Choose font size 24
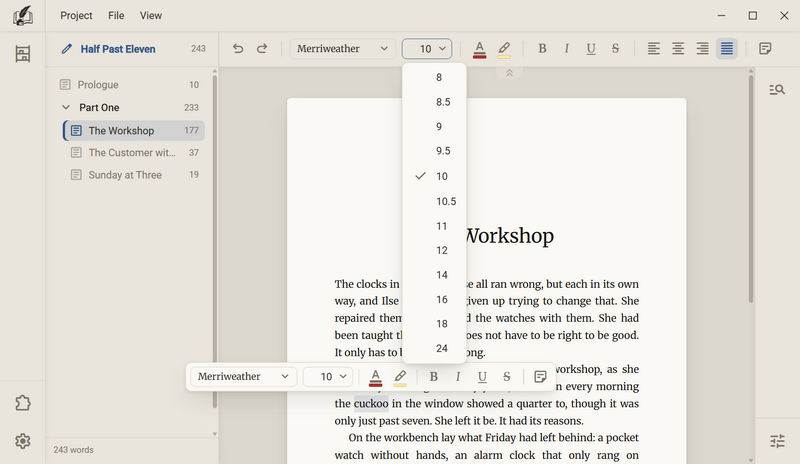Image resolution: width=800 pixels, height=464 pixels. tap(434, 348)
